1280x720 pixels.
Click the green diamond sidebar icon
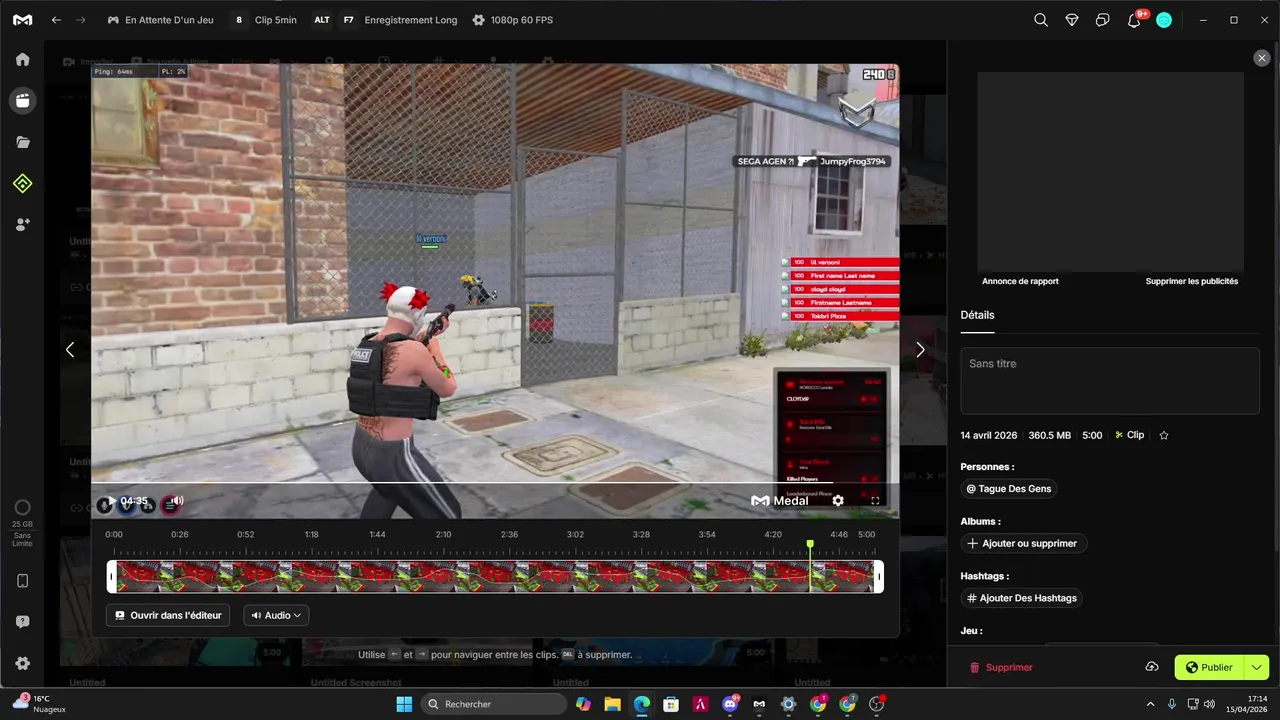click(x=22, y=183)
